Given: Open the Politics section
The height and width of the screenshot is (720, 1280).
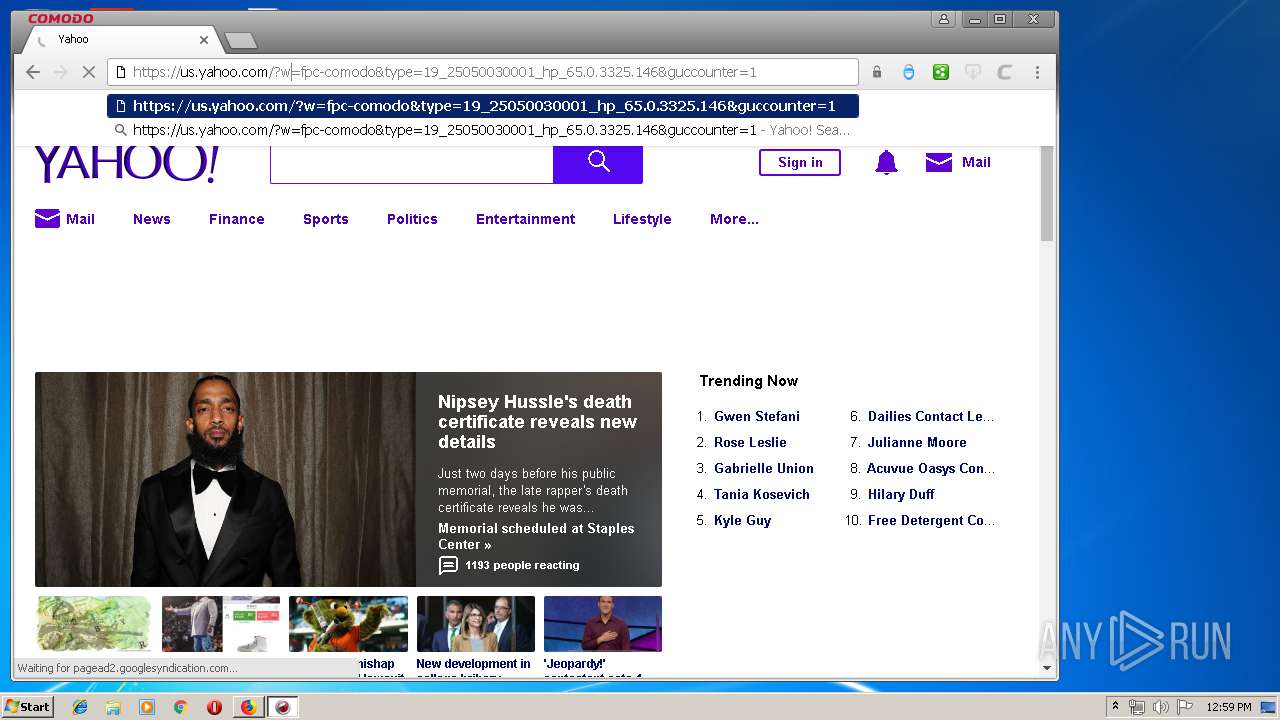Looking at the screenshot, I should pos(412,219).
